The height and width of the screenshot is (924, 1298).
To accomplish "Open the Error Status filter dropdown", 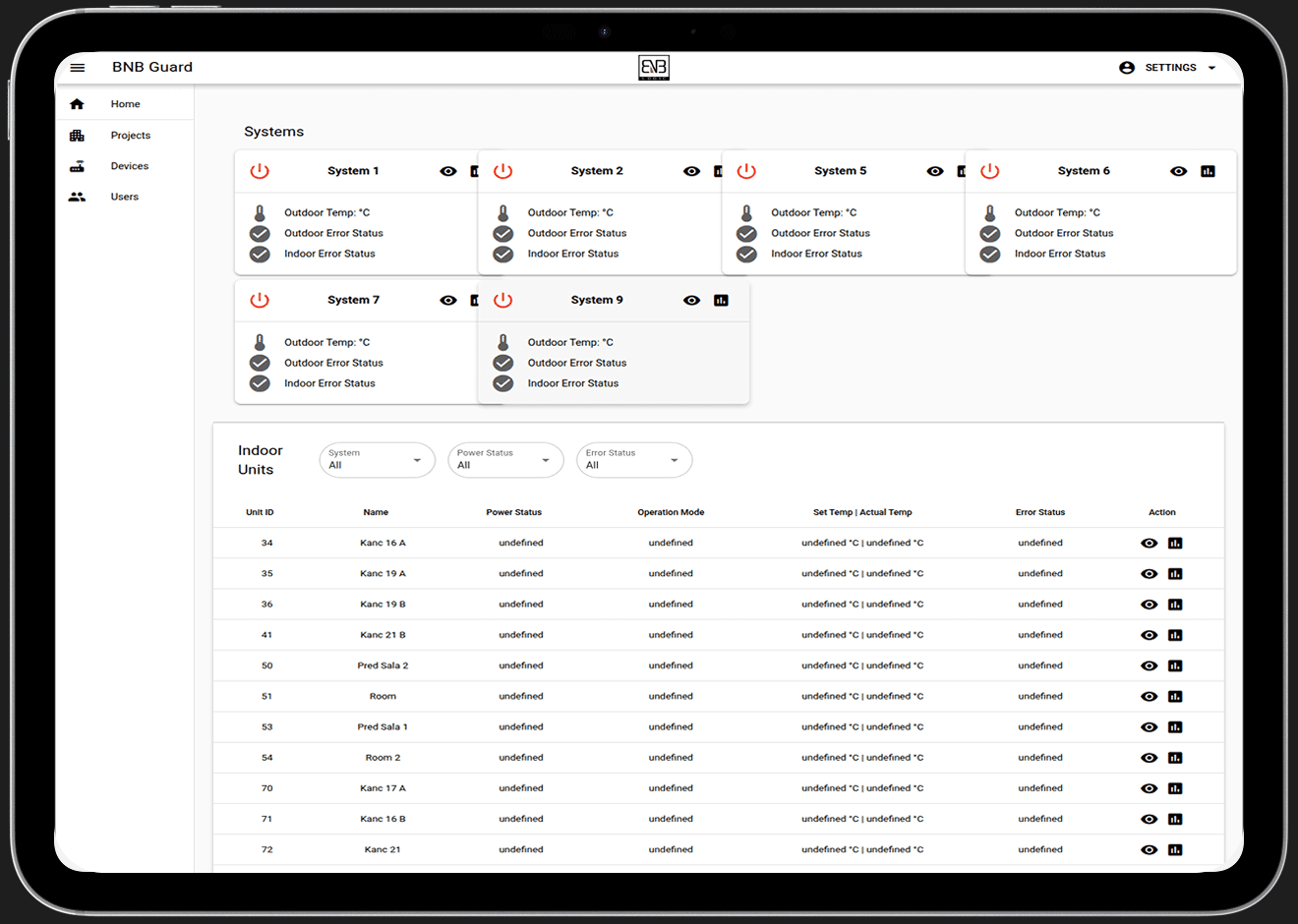I will tap(634, 460).
